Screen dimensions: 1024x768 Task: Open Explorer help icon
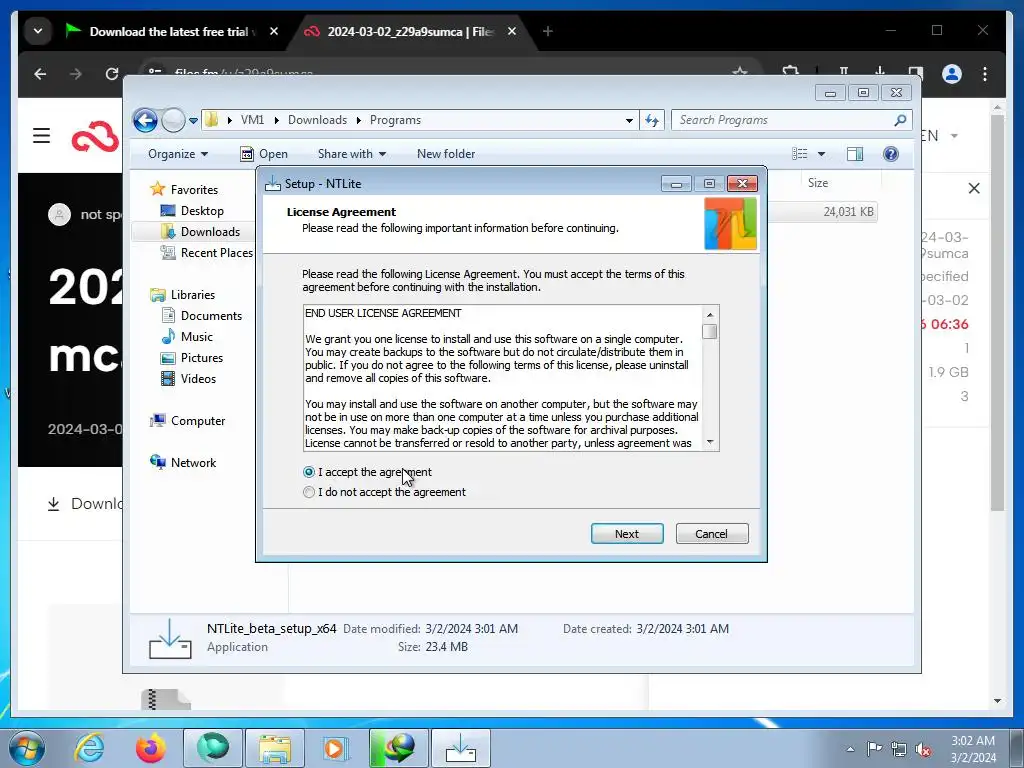click(x=891, y=154)
